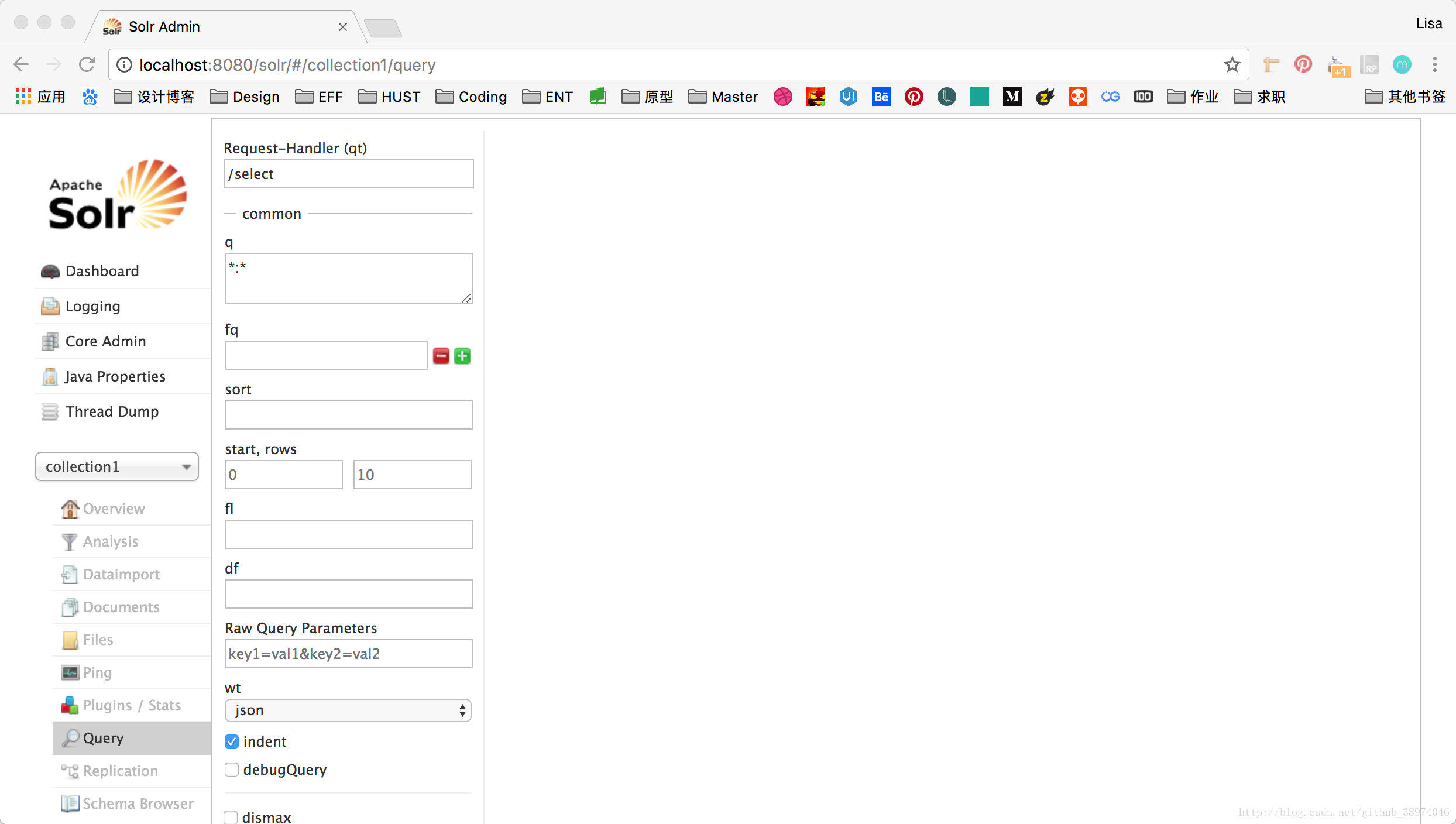Select collection1 from dropdown
This screenshot has height=824, width=1456.
point(115,467)
